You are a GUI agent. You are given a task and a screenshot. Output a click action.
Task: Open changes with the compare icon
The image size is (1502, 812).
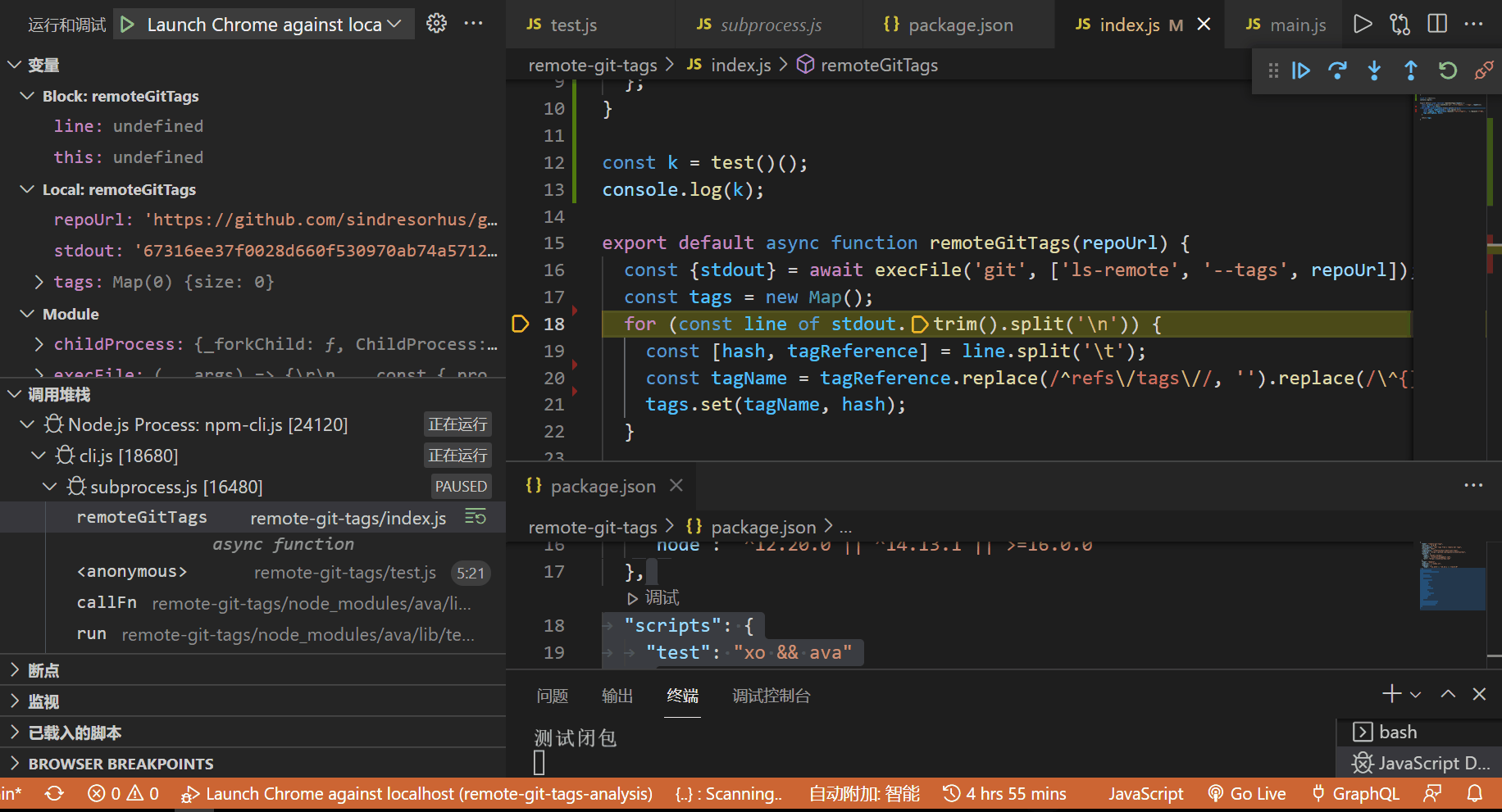(x=1400, y=25)
